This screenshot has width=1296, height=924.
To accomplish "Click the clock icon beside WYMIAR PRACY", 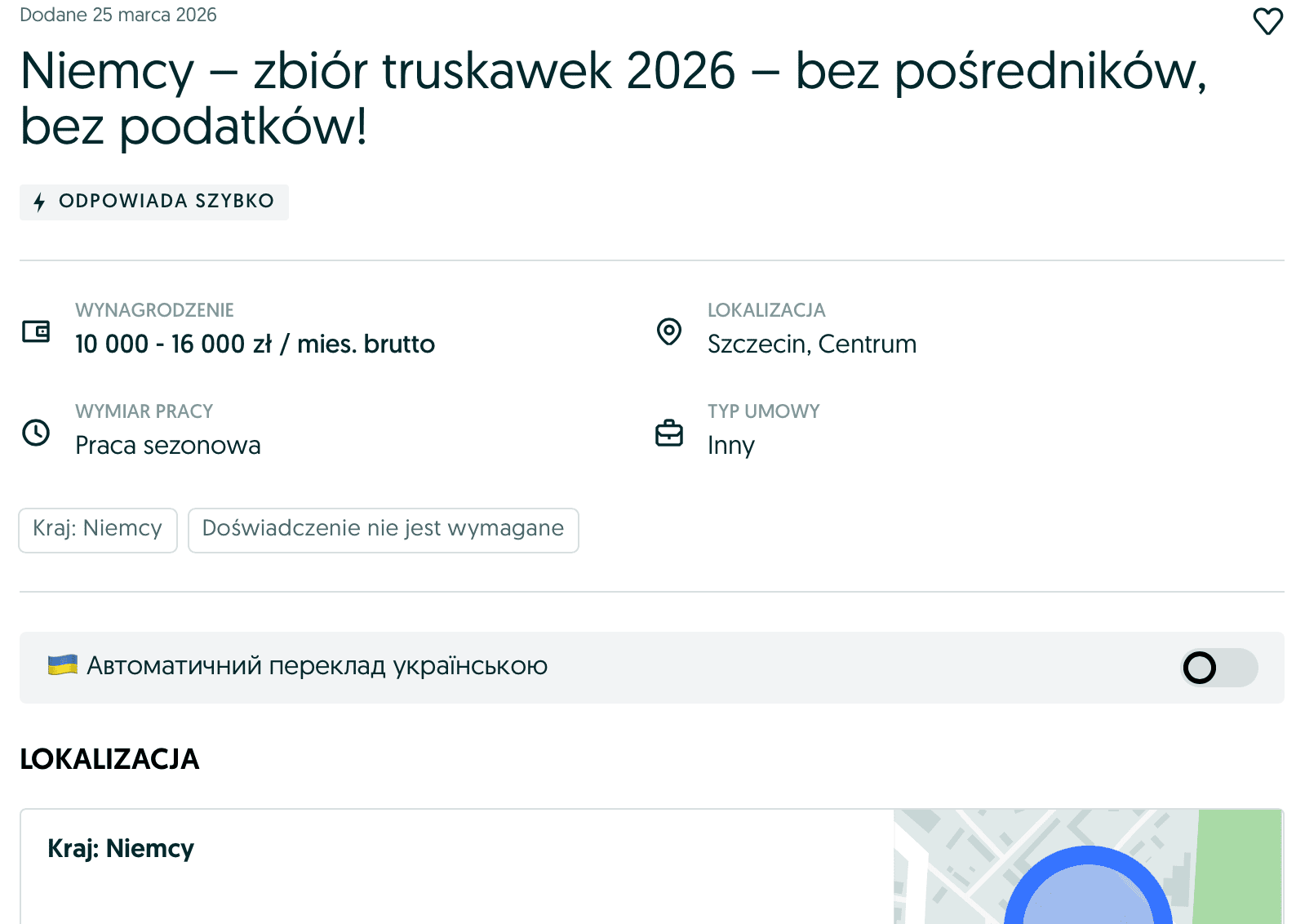I will [34, 433].
